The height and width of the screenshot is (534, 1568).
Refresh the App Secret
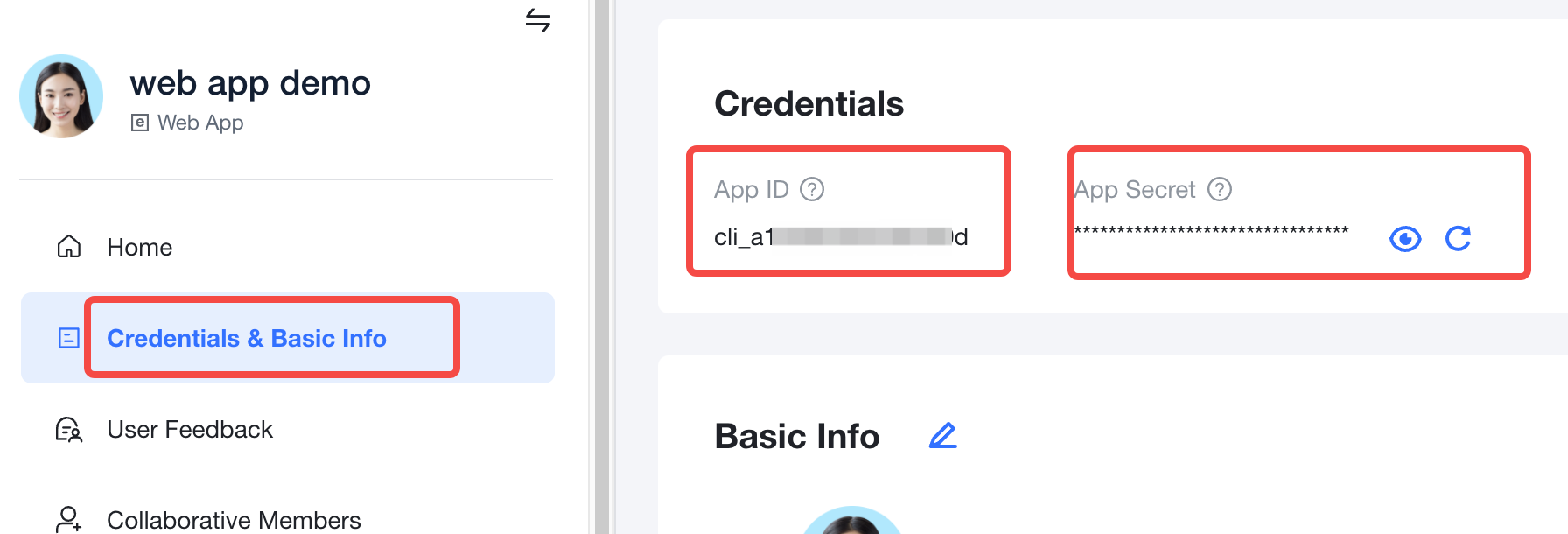point(1458,238)
